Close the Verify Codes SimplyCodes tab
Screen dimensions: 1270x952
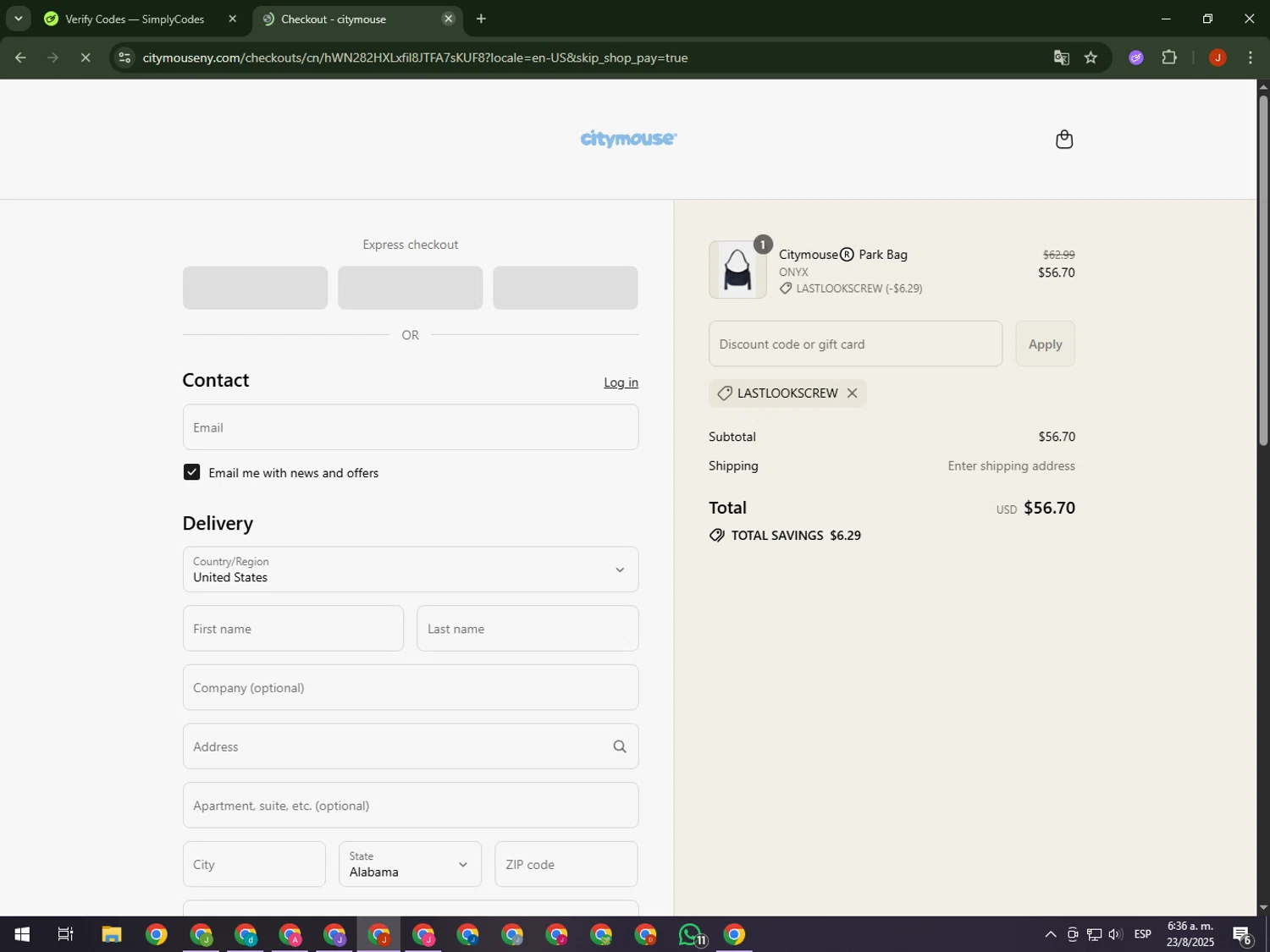pos(233,19)
